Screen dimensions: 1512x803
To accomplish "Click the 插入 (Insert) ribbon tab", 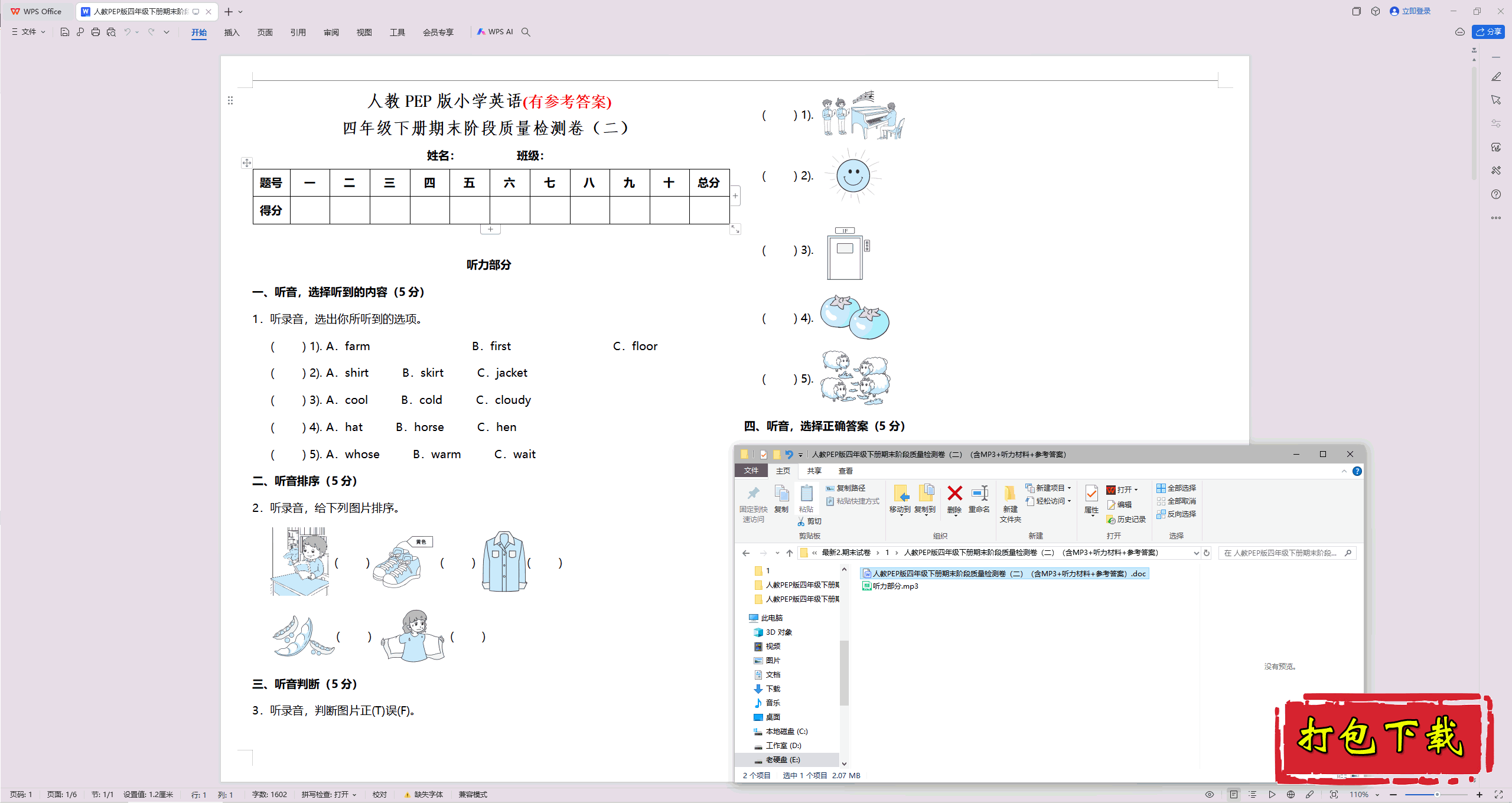I will [x=231, y=32].
